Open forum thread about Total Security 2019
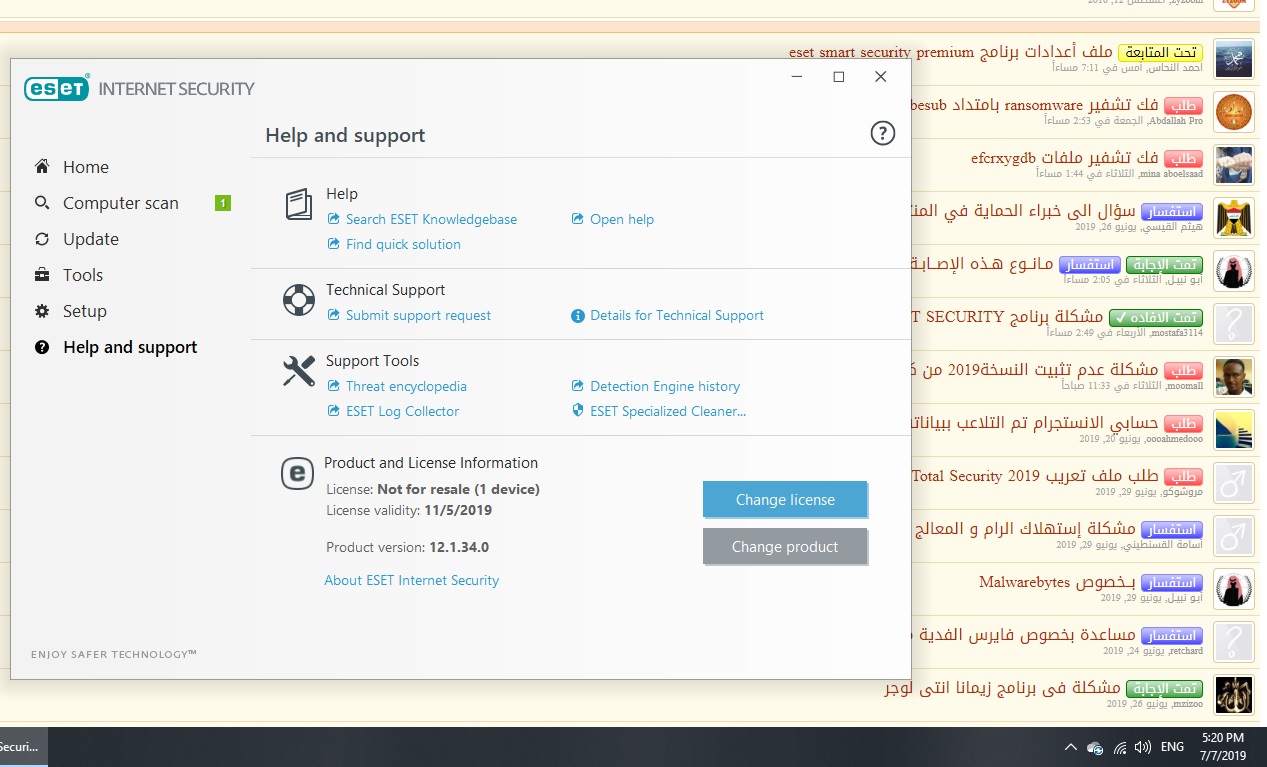Viewport: 1267px width, 767px height. [x=1035, y=476]
